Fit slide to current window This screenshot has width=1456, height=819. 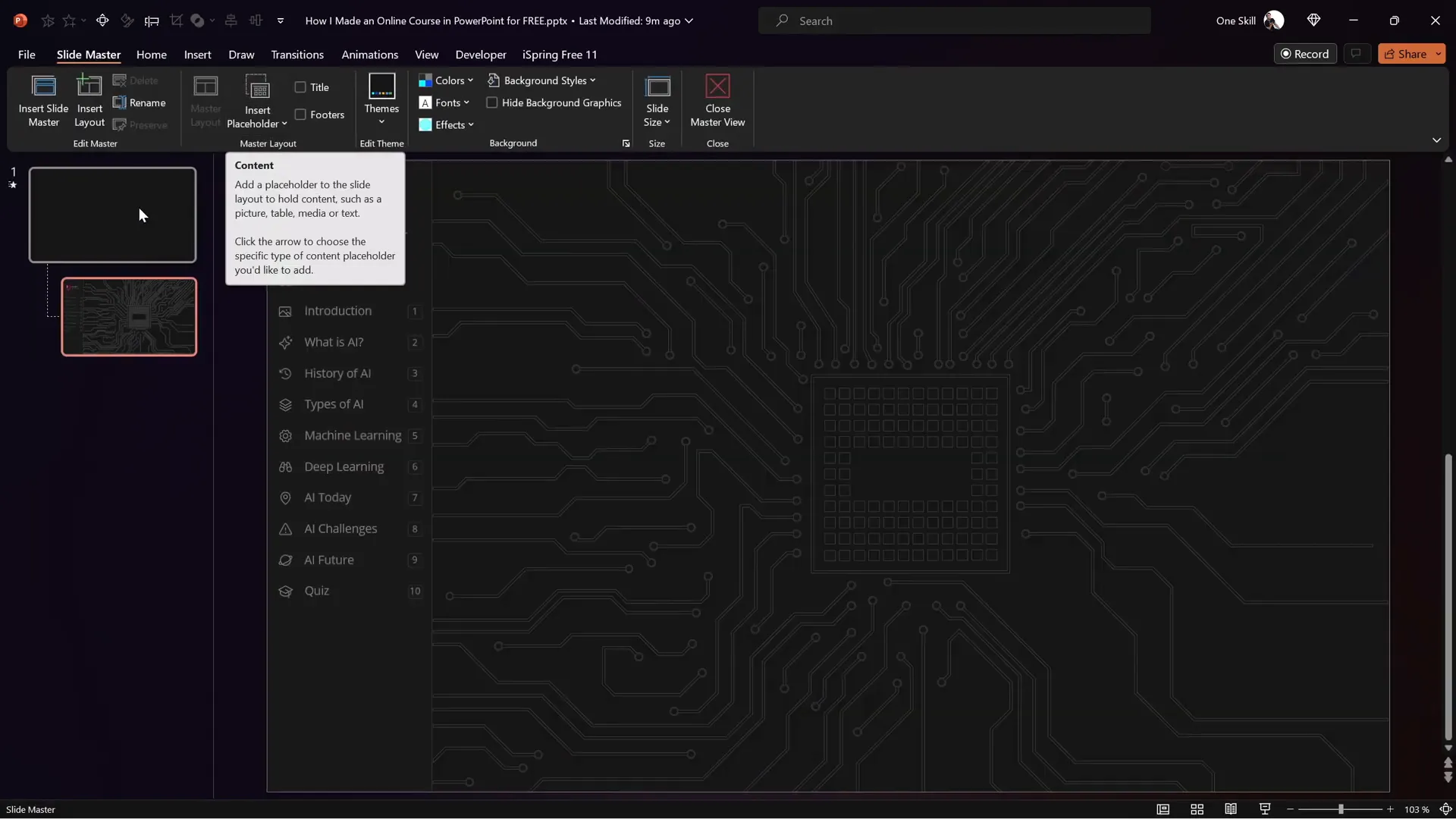(x=1445, y=809)
